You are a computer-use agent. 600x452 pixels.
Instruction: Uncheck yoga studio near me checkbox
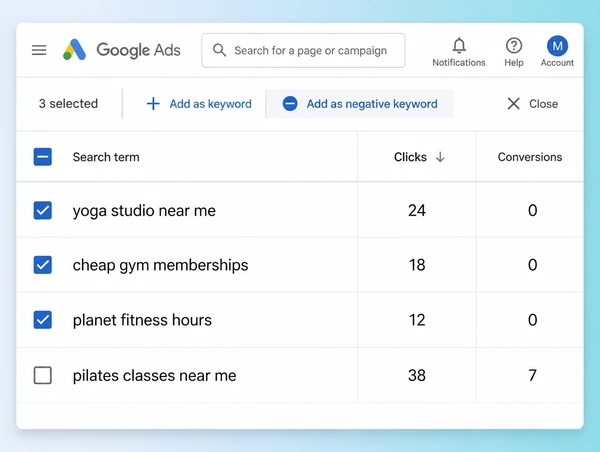[x=43, y=210]
